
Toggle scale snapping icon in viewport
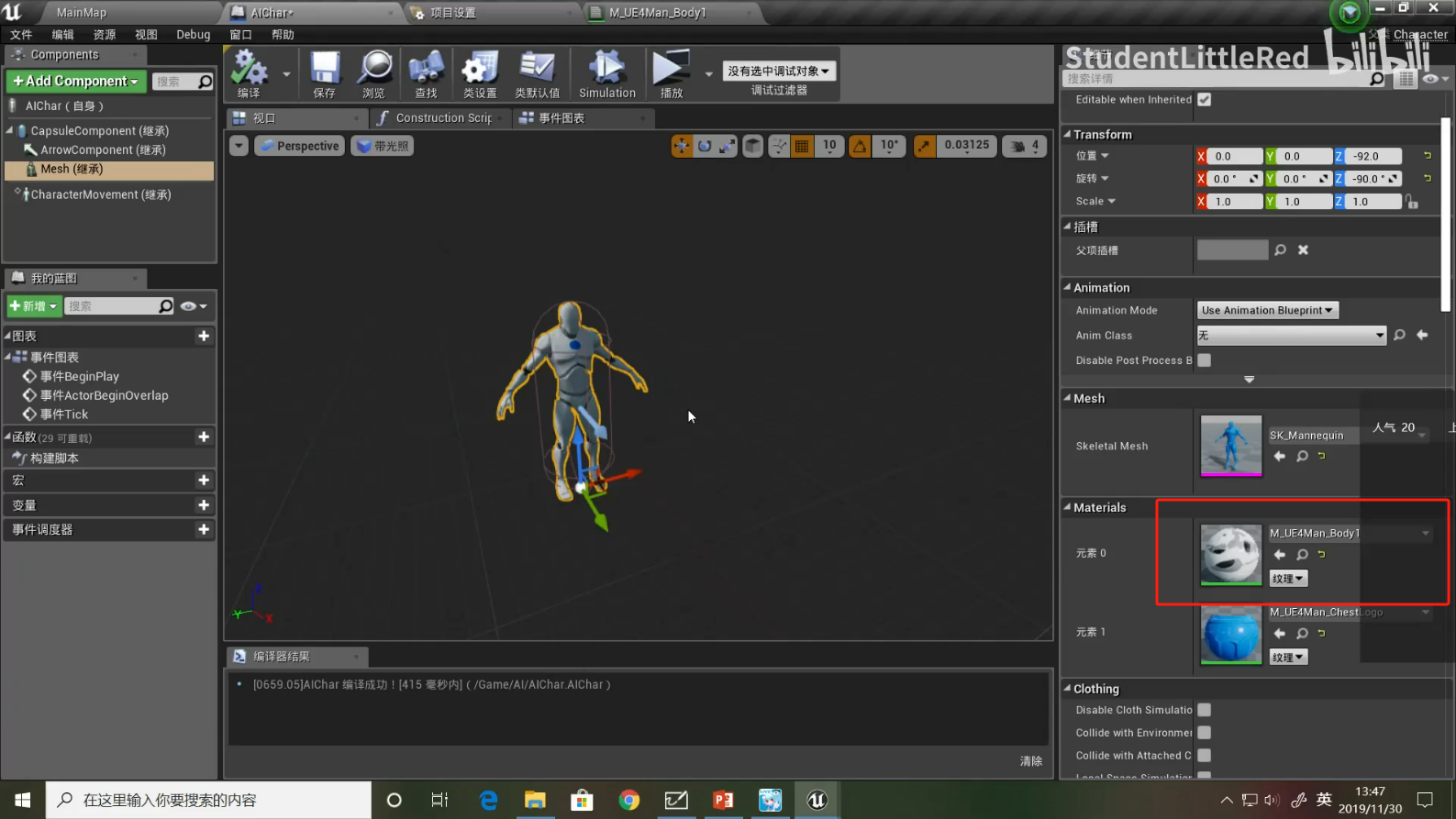point(925,146)
